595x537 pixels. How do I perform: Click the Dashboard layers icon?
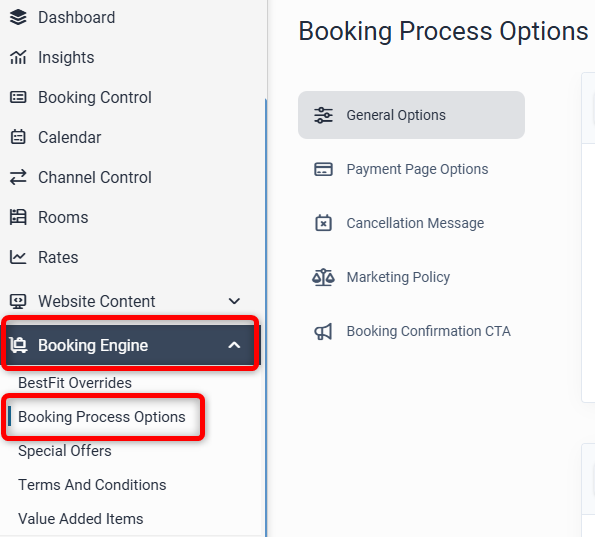(18, 17)
